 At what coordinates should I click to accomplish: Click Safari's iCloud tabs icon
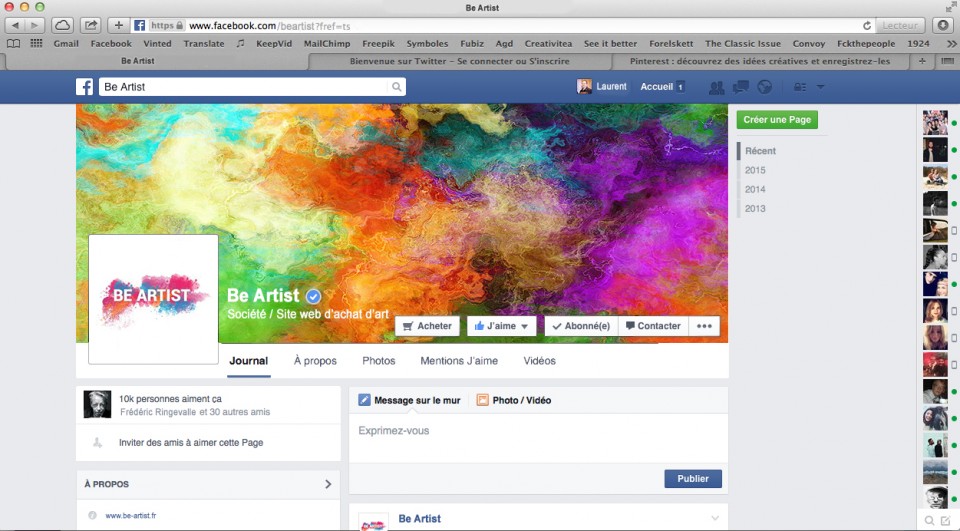(62, 25)
